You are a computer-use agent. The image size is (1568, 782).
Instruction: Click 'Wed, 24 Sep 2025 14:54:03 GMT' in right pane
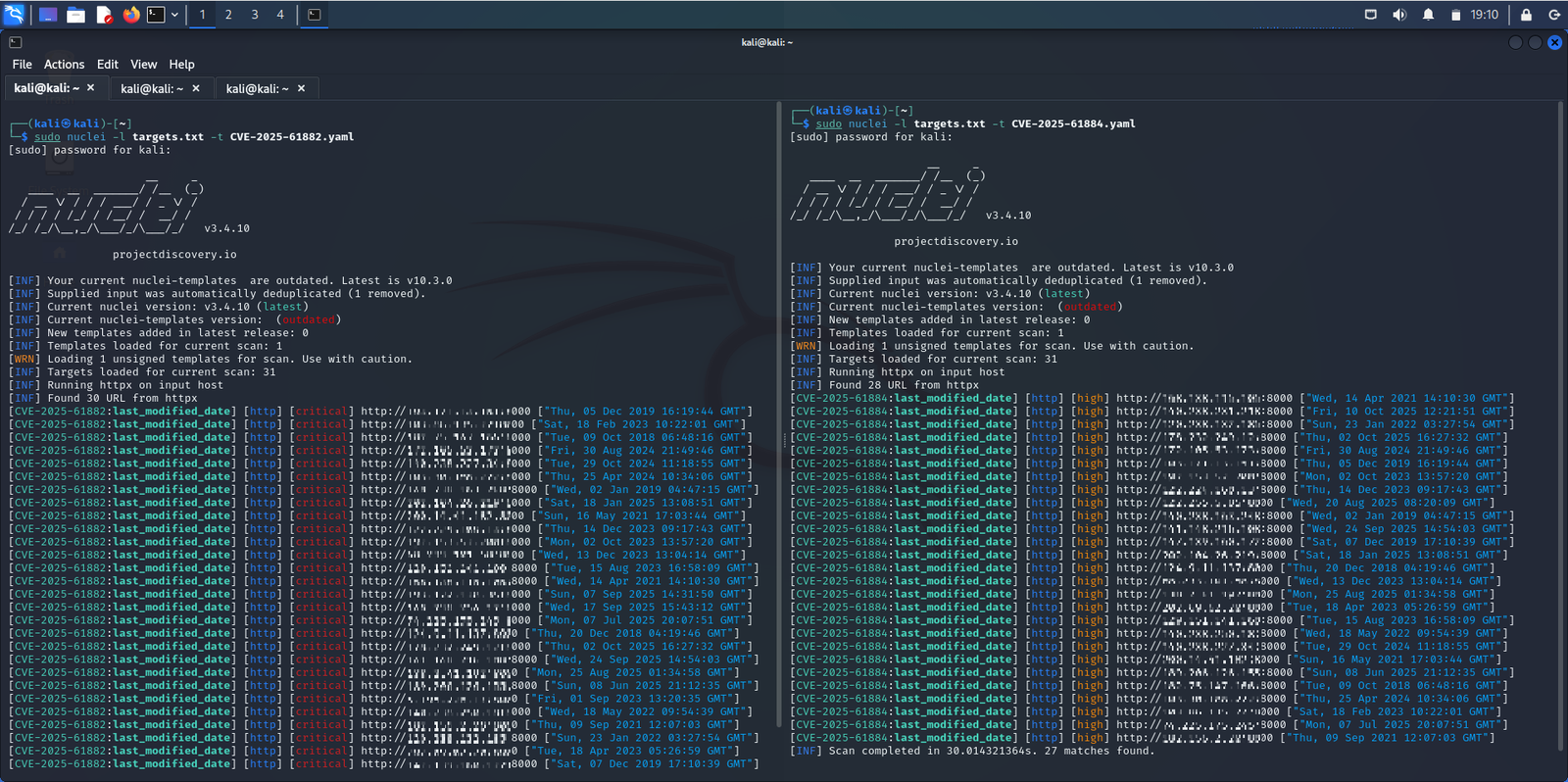click(x=1409, y=529)
